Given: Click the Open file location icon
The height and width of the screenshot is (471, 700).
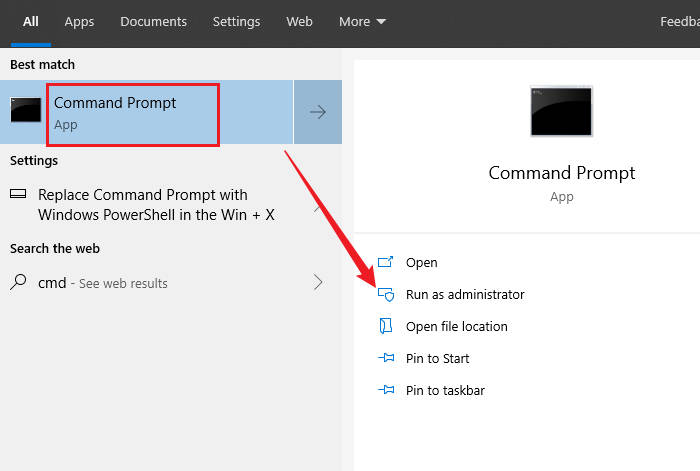Looking at the screenshot, I should (x=386, y=326).
